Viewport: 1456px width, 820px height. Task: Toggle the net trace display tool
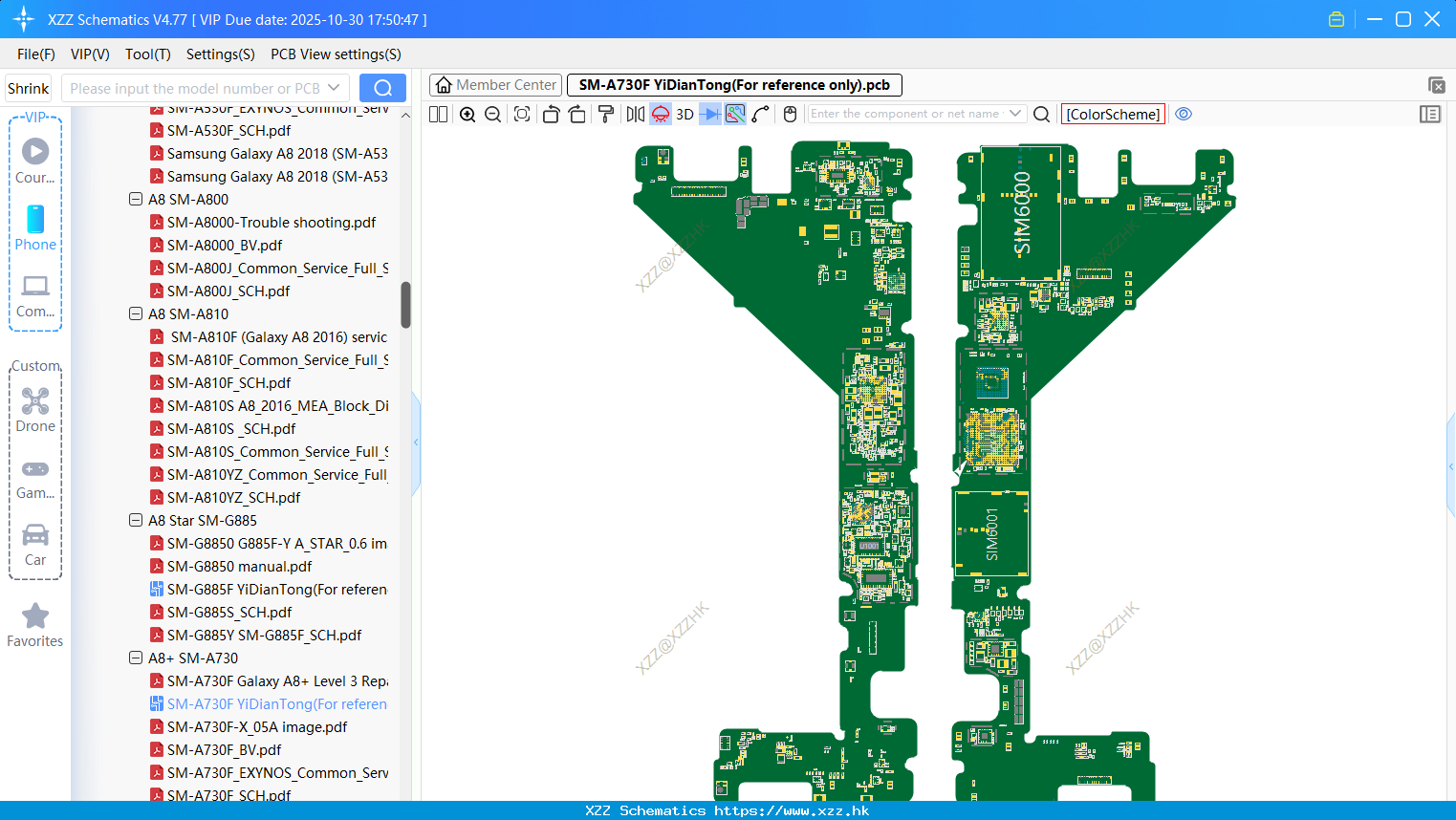pyautogui.click(x=735, y=114)
